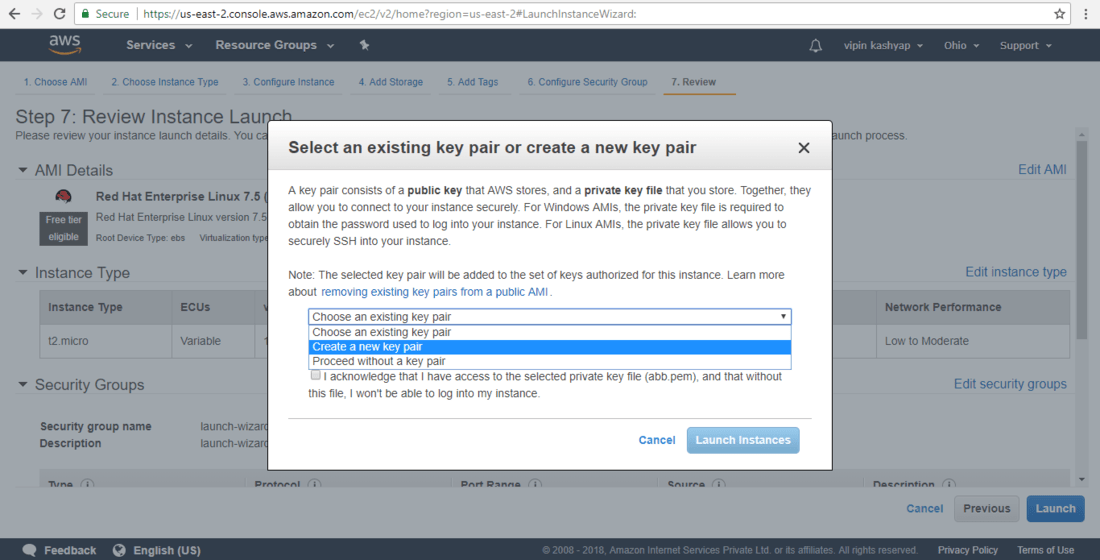Open the Services menu

coord(150,45)
